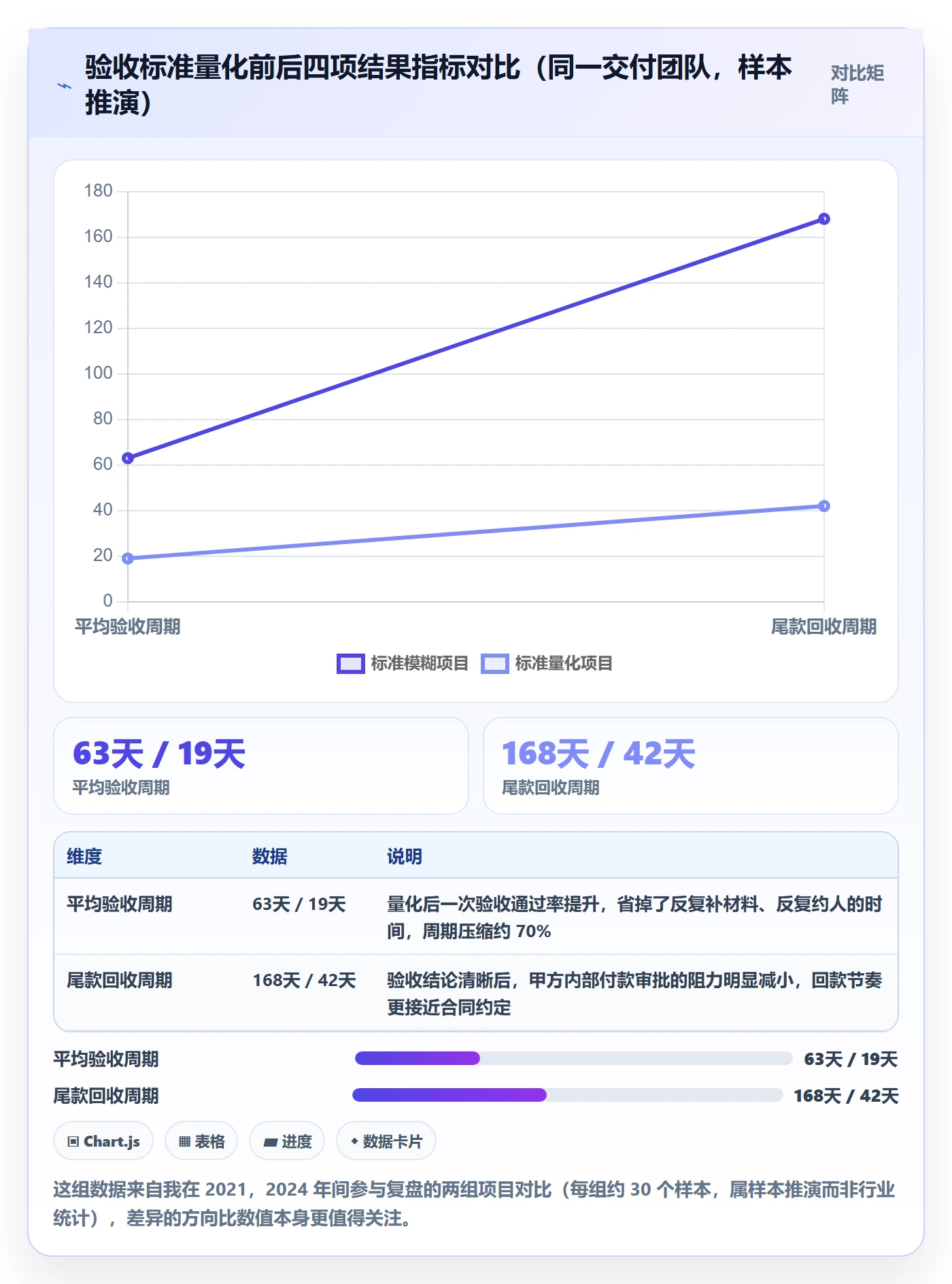
Task: Click the table cell reading 168天 / 42天
Action: click(x=304, y=980)
